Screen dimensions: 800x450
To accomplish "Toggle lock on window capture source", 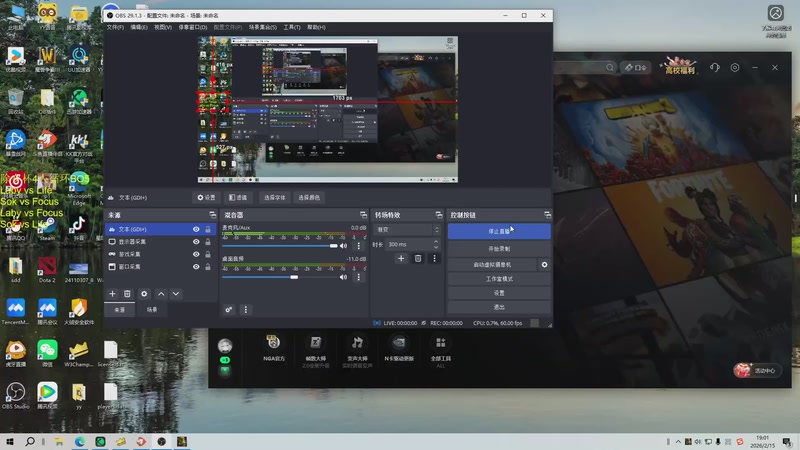I will [208, 267].
